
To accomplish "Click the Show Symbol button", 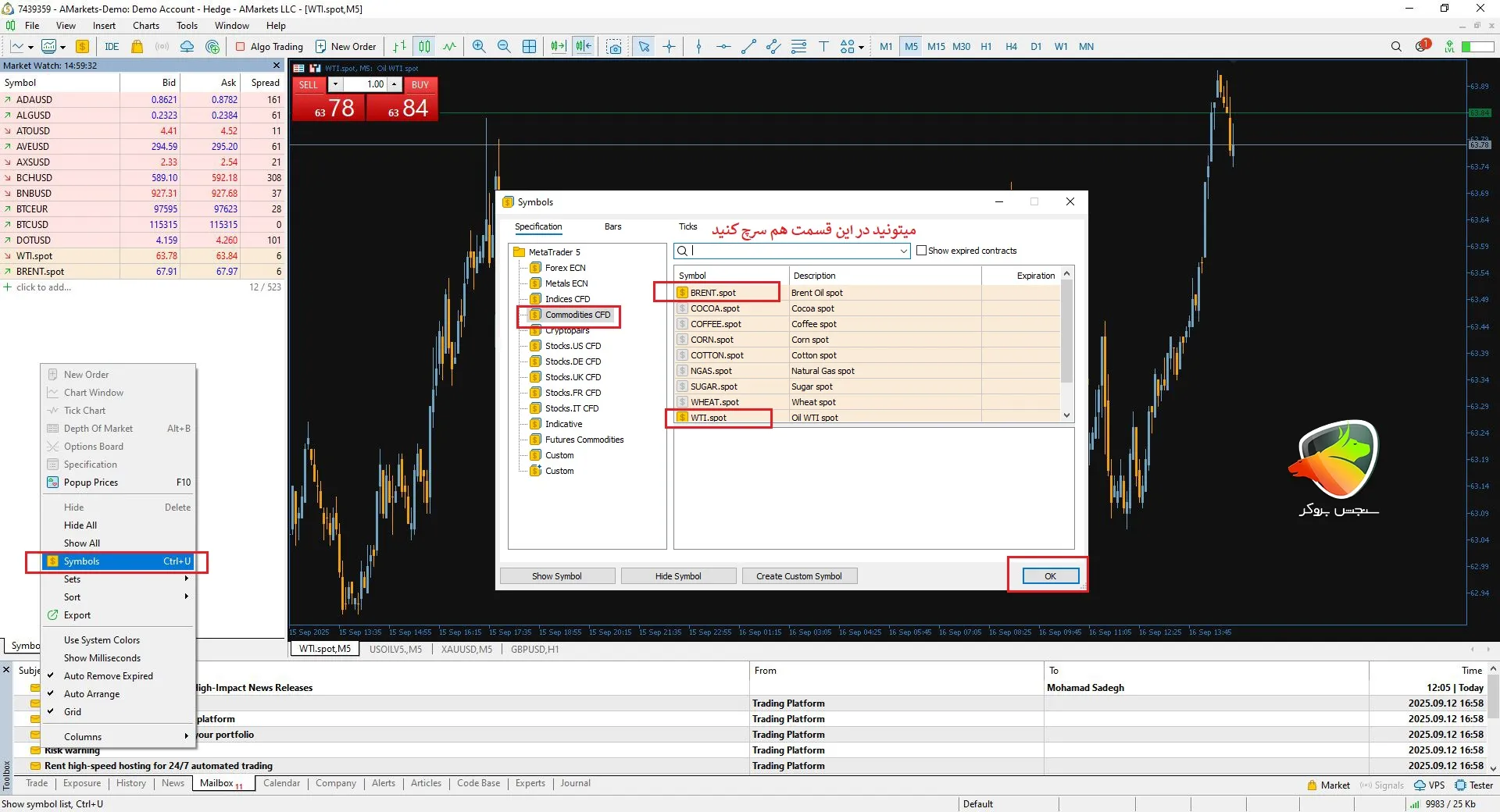I will (556, 576).
